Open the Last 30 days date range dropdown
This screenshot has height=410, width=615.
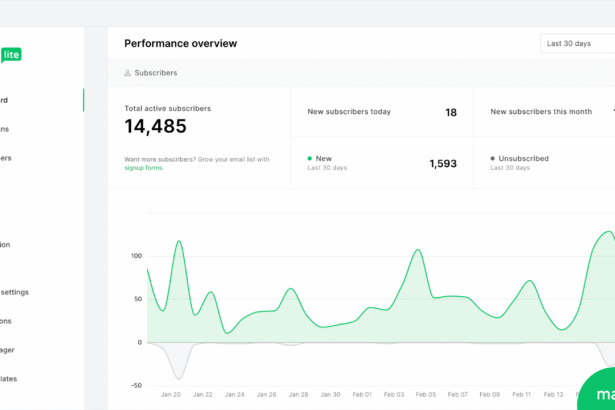(x=577, y=44)
